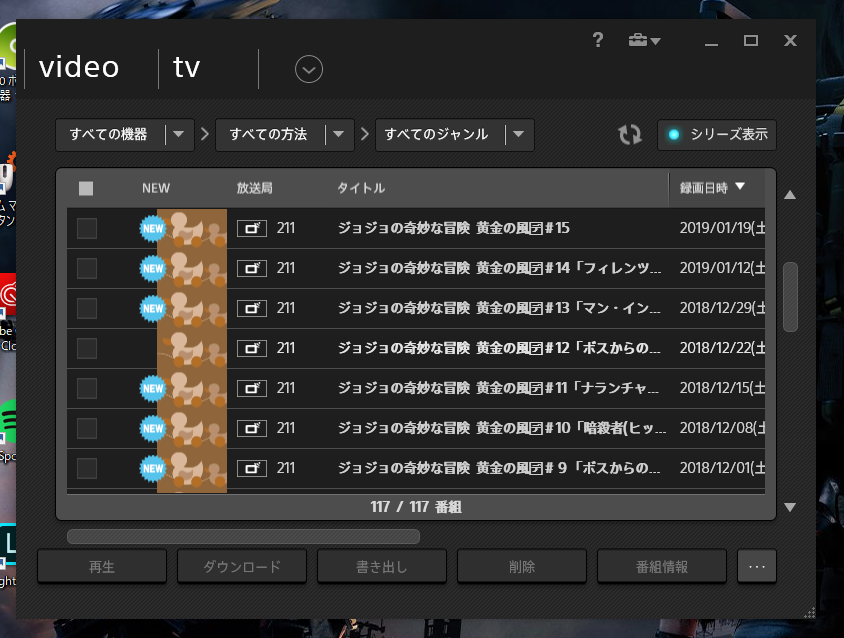The height and width of the screenshot is (638, 844).
Task: Click the 117 / 117 番組 count label
Action: [416, 507]
